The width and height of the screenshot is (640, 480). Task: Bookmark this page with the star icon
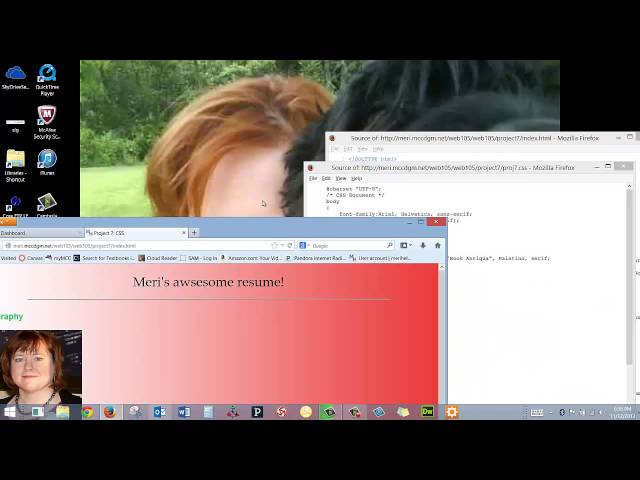(274, 245)
